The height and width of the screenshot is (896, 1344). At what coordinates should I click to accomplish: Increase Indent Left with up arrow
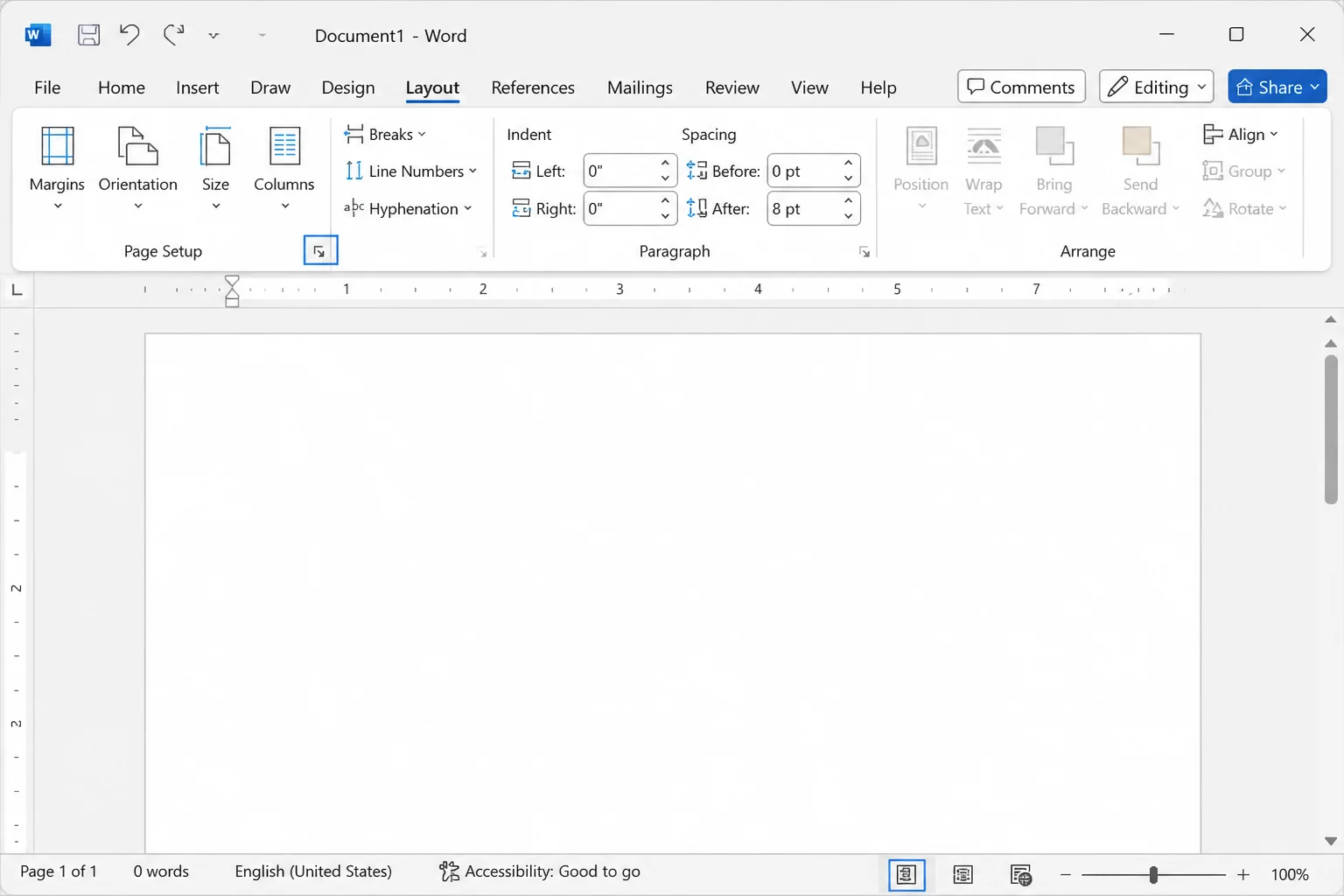click(665, 163)
